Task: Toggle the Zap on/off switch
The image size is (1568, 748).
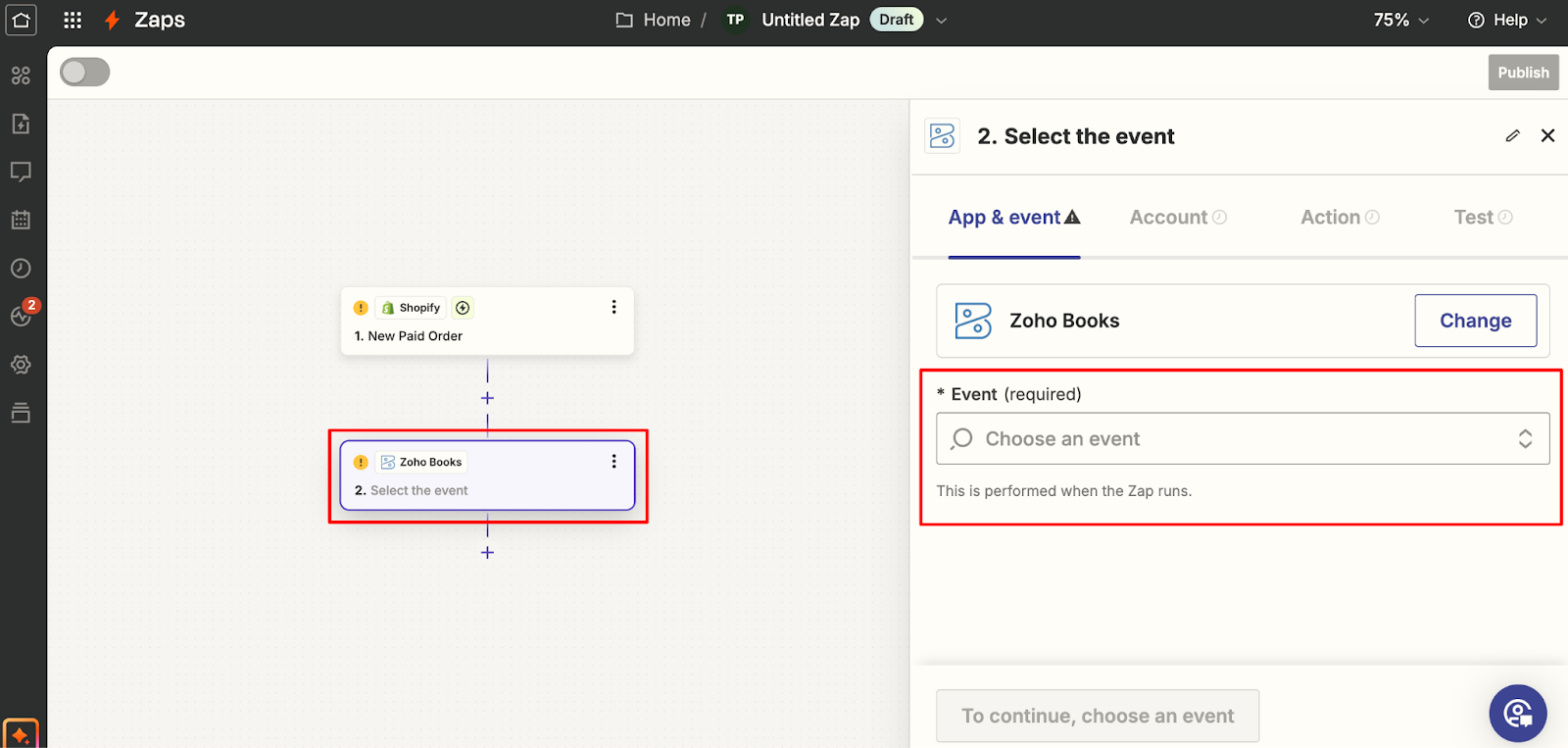Action: click(85, 73)
